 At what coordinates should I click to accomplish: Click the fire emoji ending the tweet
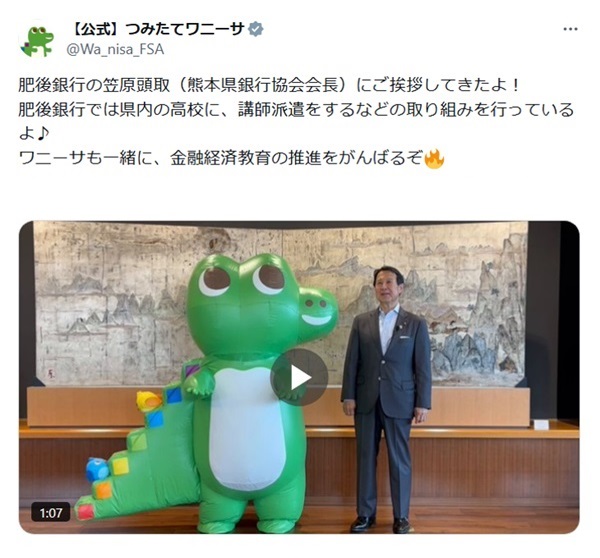click(434, 158)
